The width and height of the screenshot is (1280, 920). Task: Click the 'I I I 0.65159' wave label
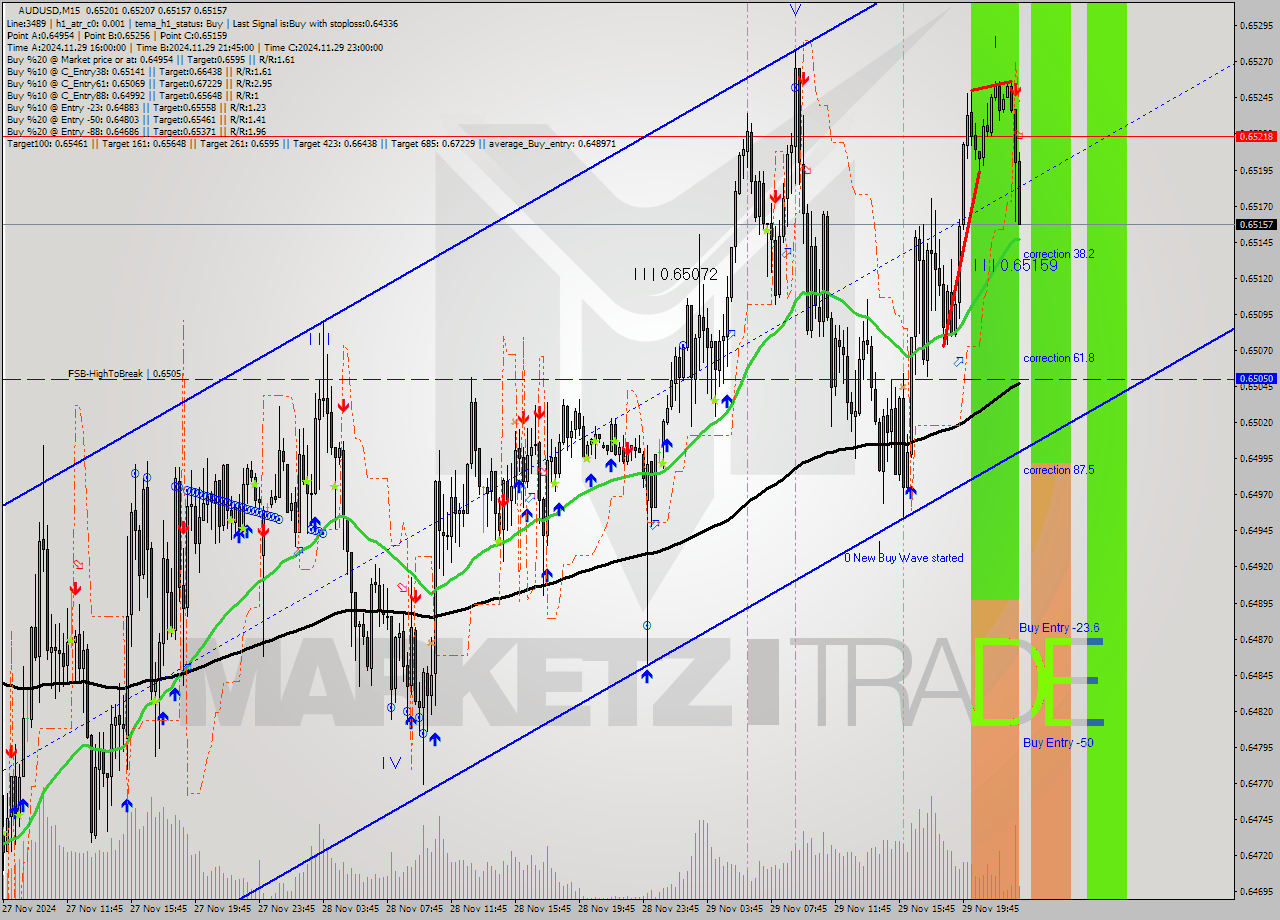click(x=1015, y=266)
